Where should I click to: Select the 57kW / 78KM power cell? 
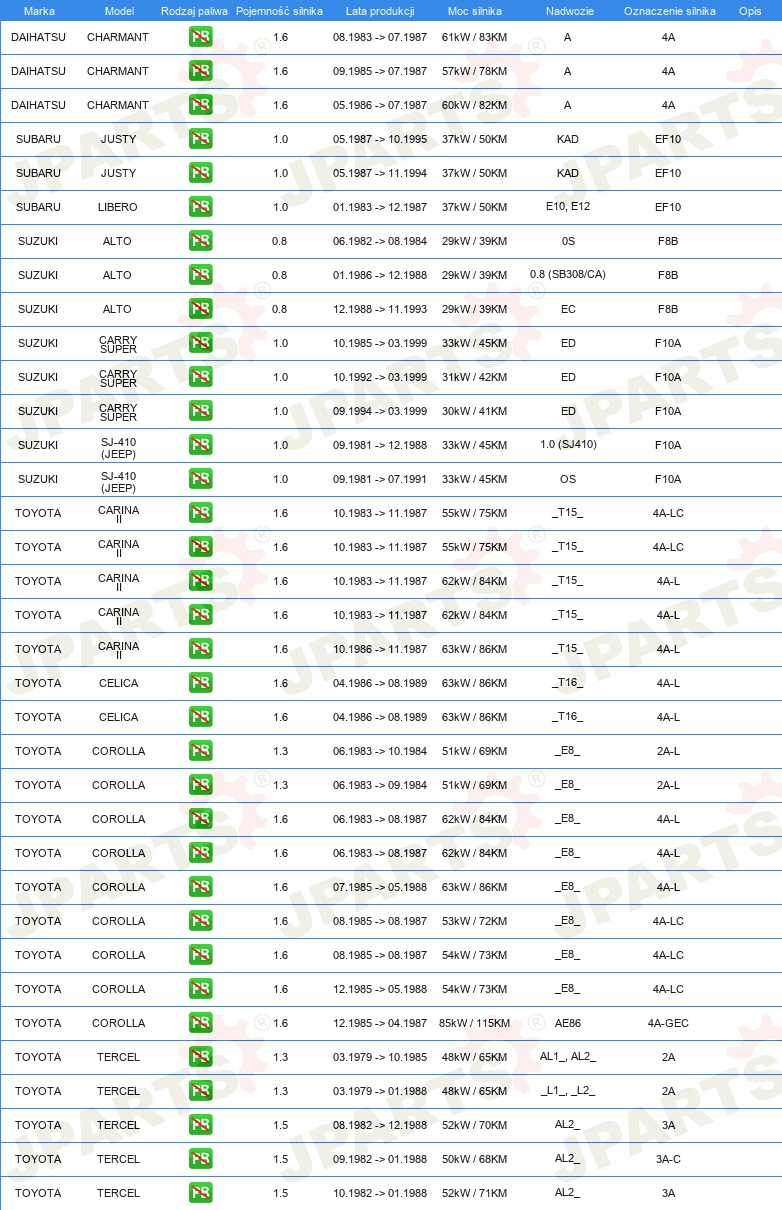point(474,71)
